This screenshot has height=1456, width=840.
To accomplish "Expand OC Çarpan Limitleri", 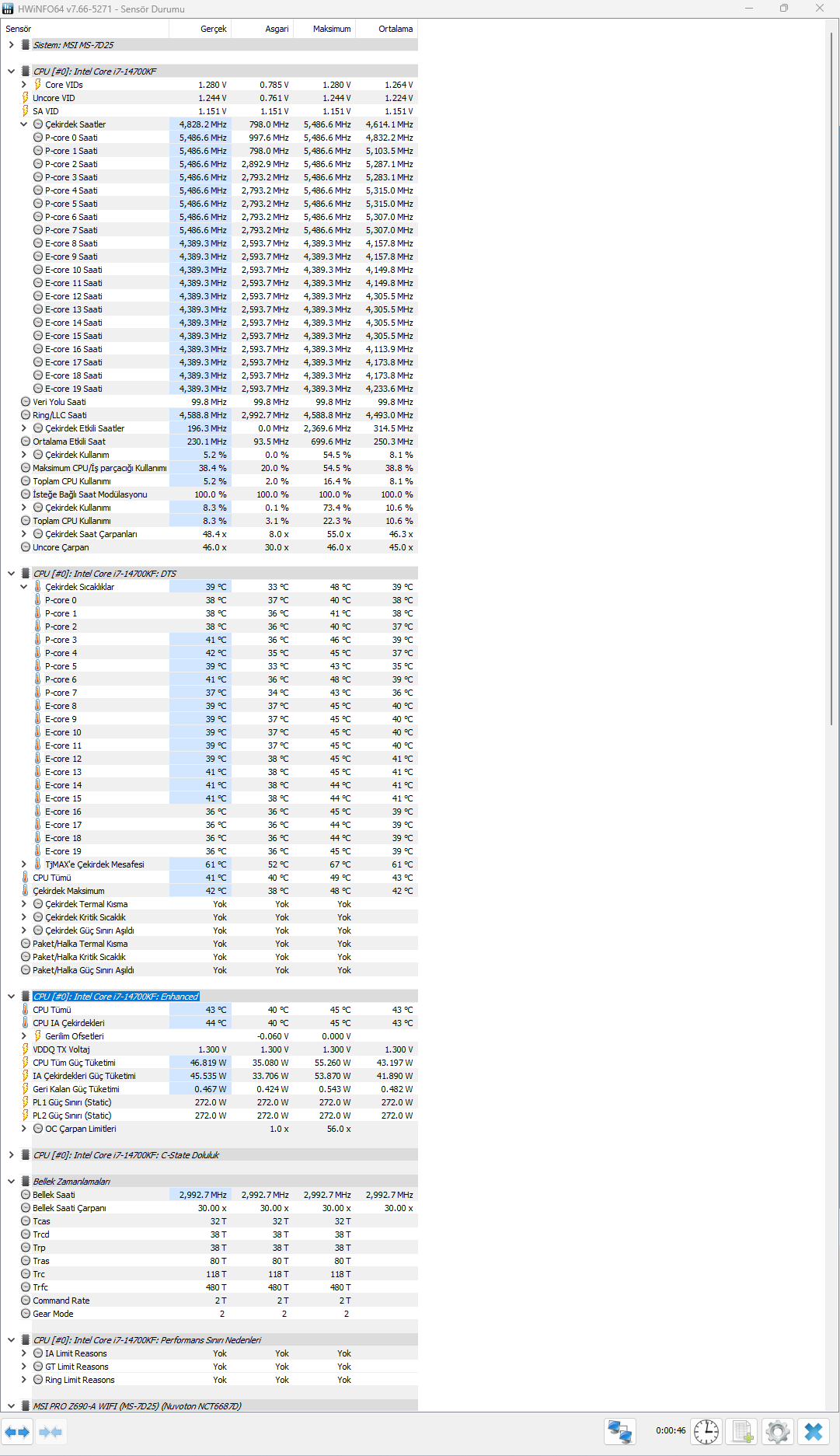I will point(23,1129).
